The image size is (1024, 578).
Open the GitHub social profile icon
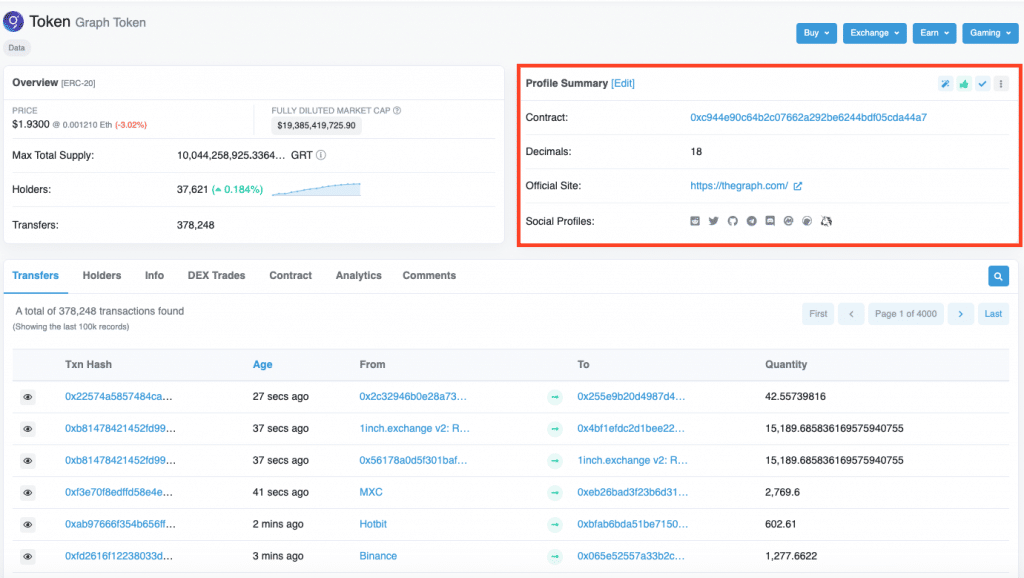point(732,221)
